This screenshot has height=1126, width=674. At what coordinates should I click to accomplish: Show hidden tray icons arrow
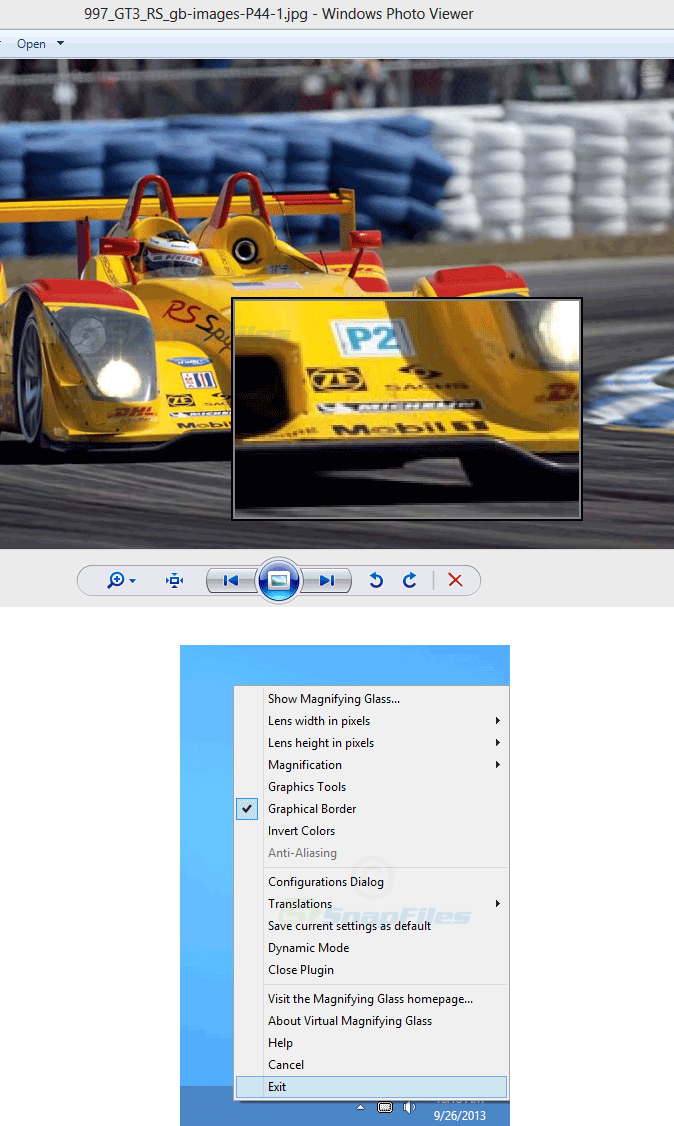coord(360,1107)
